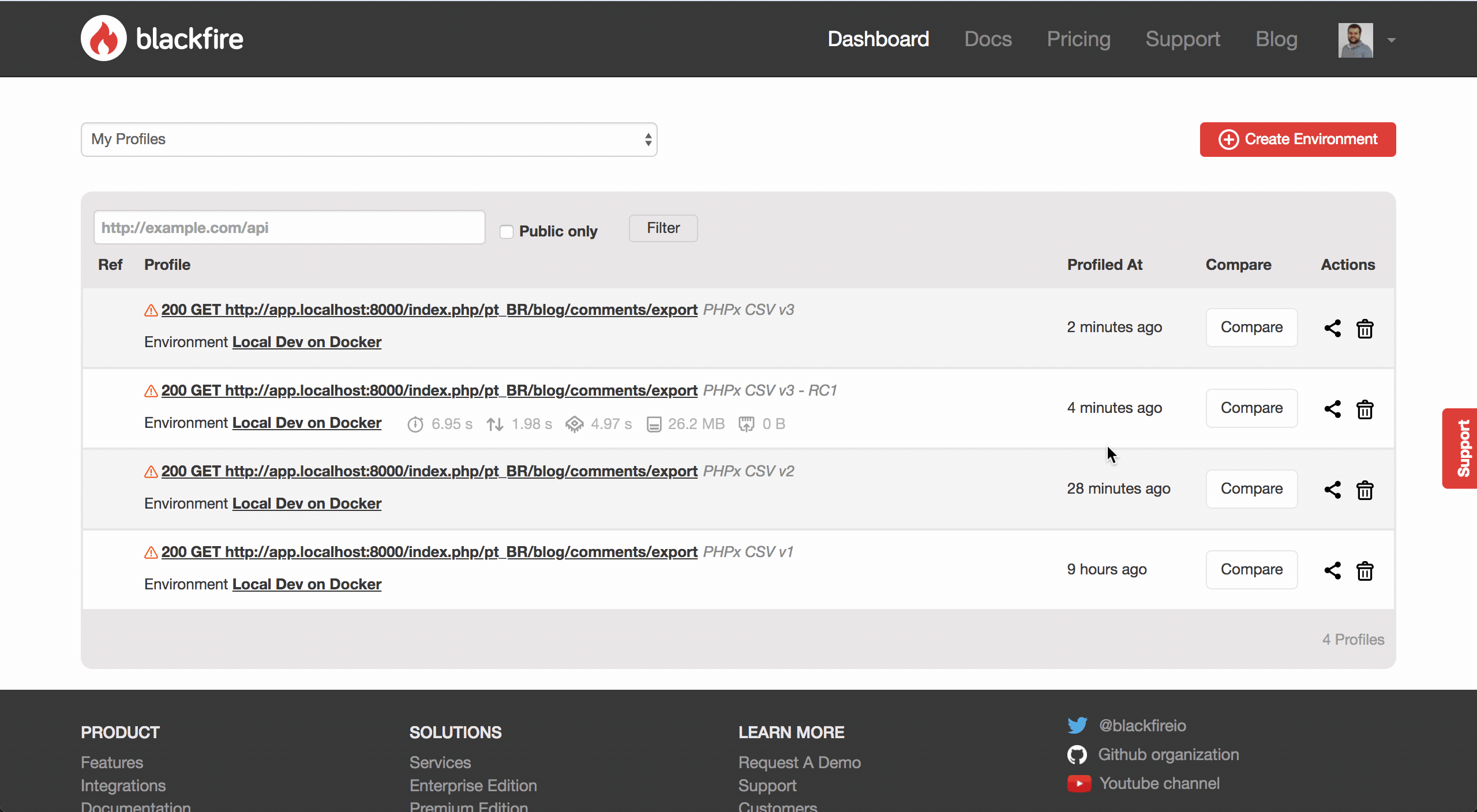The image size is (1477, 812).
Task: Click the blackfire flame logo
Action: click(x=104, y=38)
